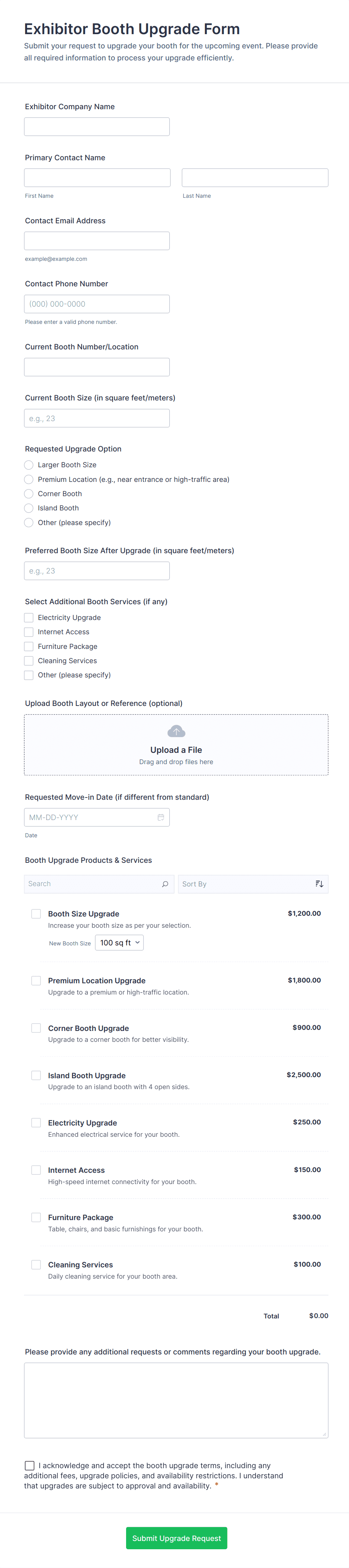Image resolution: width=349 pixels, height=1568 pixels.
Task: Check the Electricity Upgrade service checkbox
Action: [29, 617]
